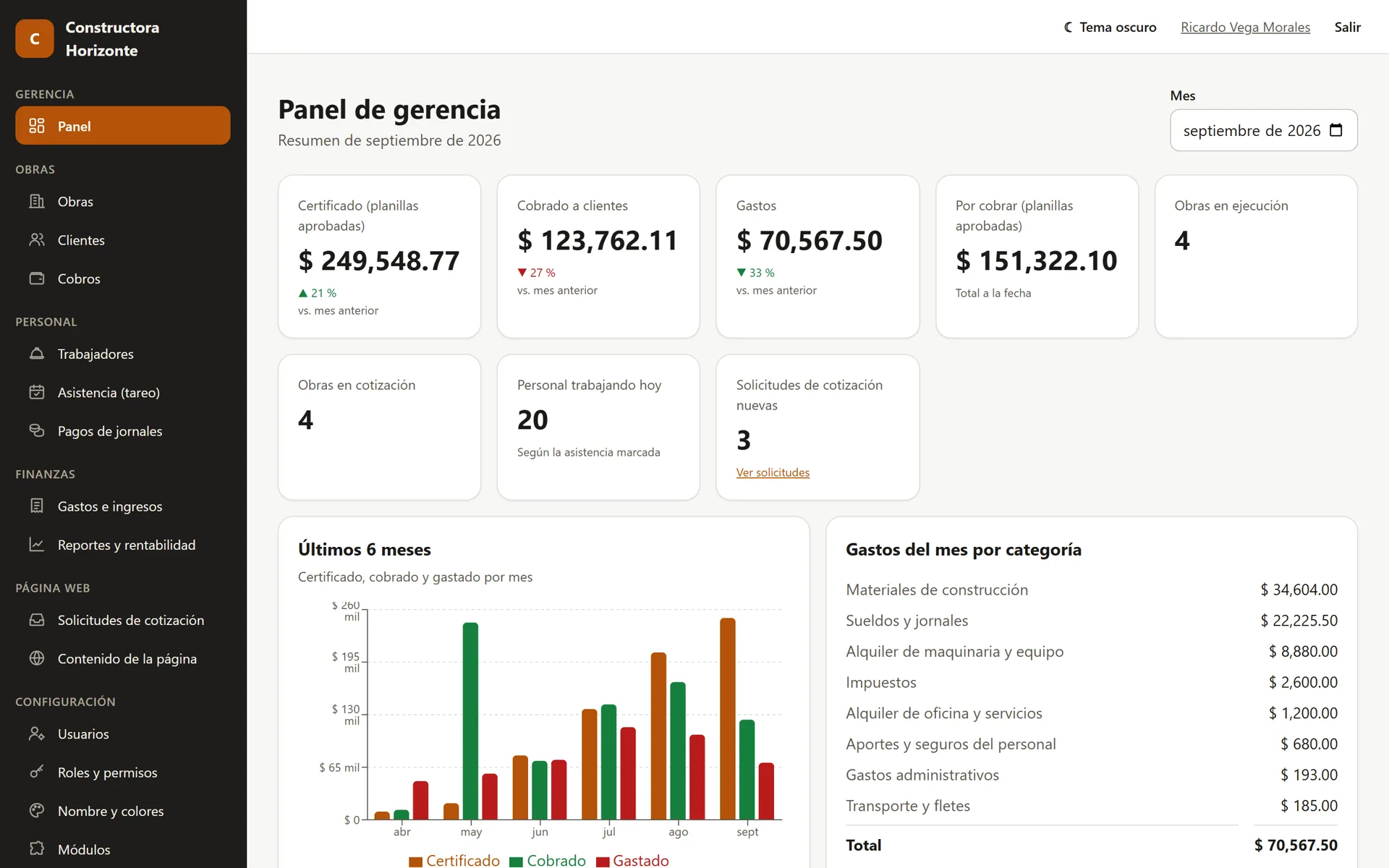Click the Reportes y rentabilidad chart icon
Viewport: 1389px width, 868px height.
(x=37, y=545)
